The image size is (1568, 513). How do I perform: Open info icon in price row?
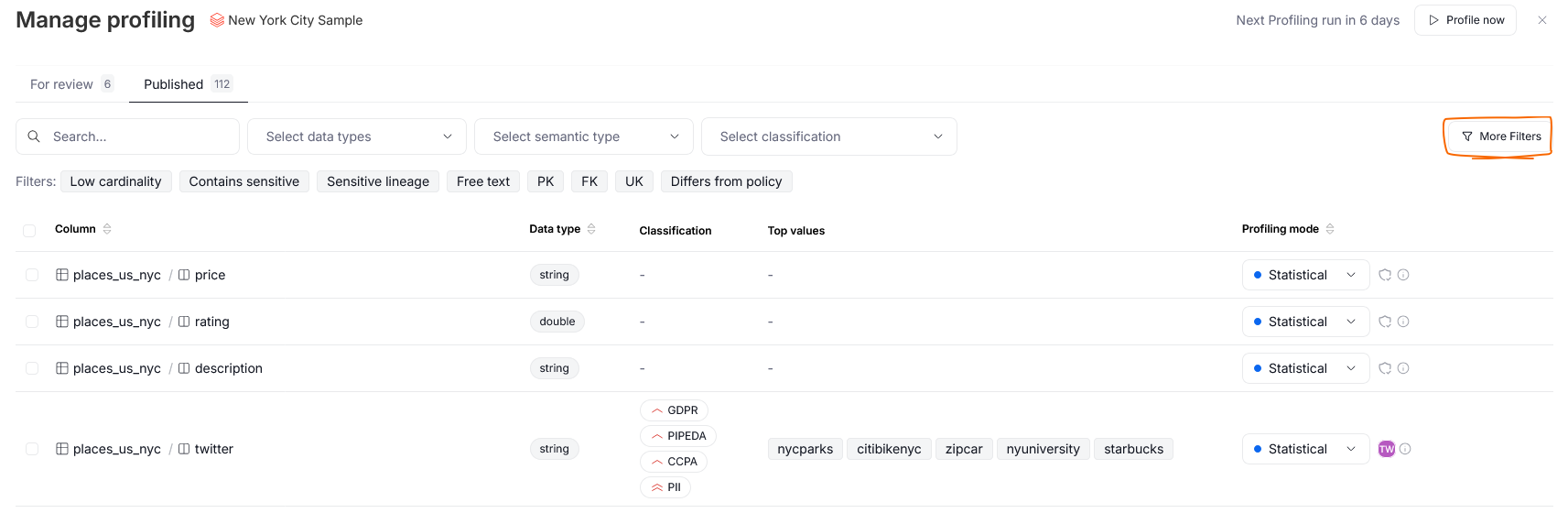click(1403, 275)
